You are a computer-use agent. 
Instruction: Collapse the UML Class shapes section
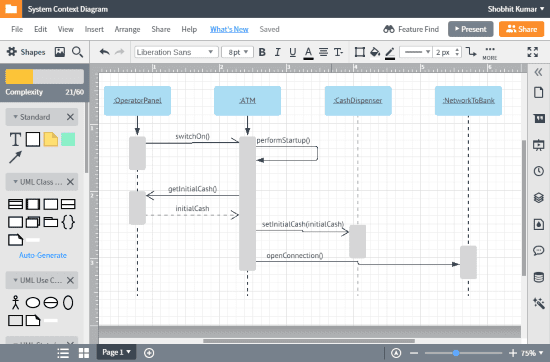(15, 182)
